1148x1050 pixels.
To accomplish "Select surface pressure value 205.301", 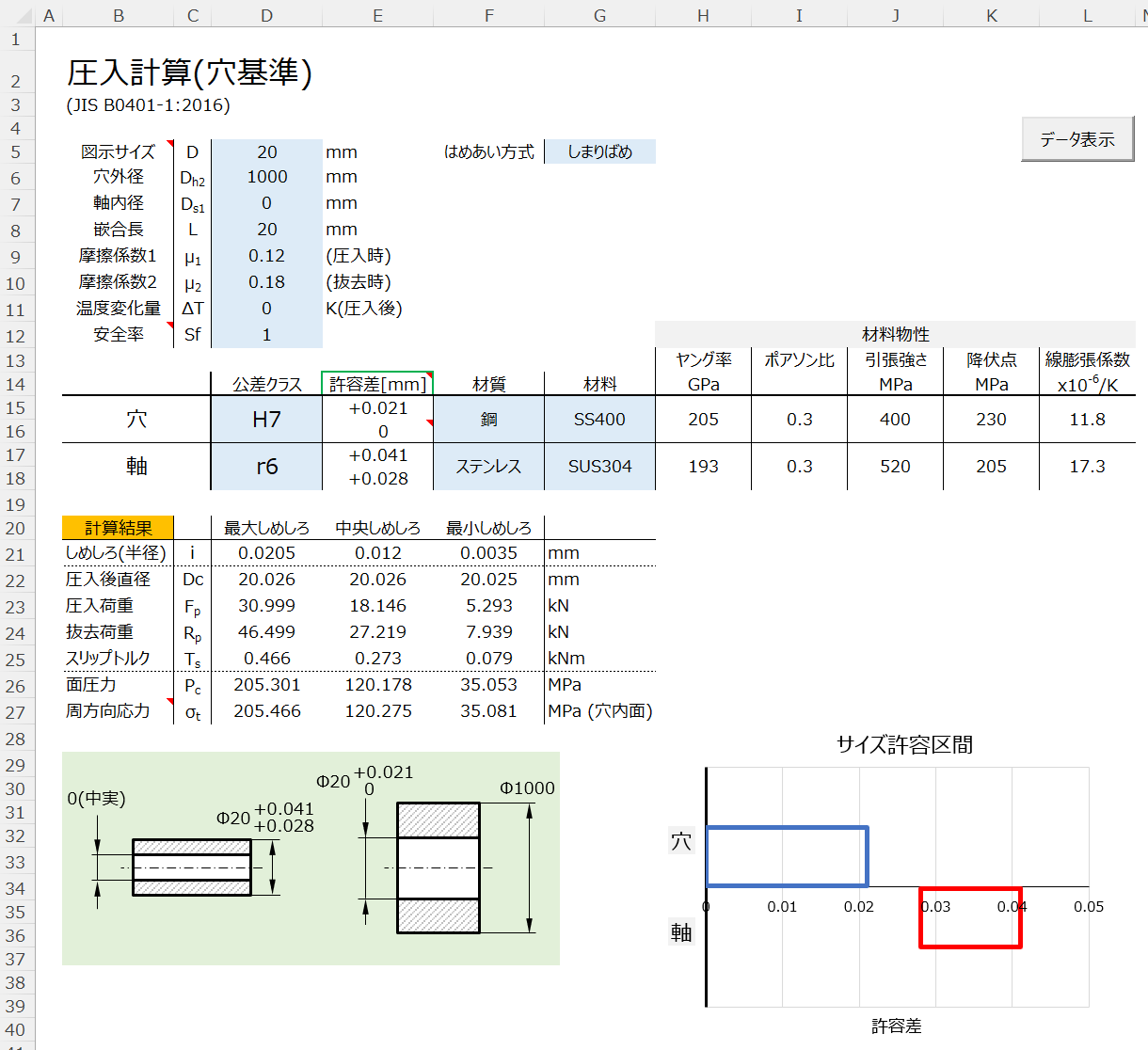I will click(267, 685).
